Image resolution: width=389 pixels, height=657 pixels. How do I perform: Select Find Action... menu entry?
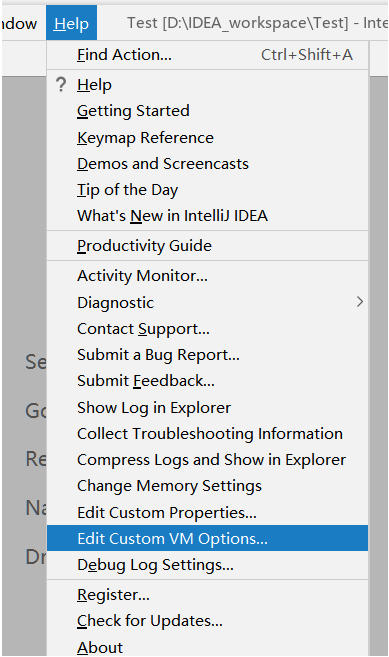click(207, 55)
